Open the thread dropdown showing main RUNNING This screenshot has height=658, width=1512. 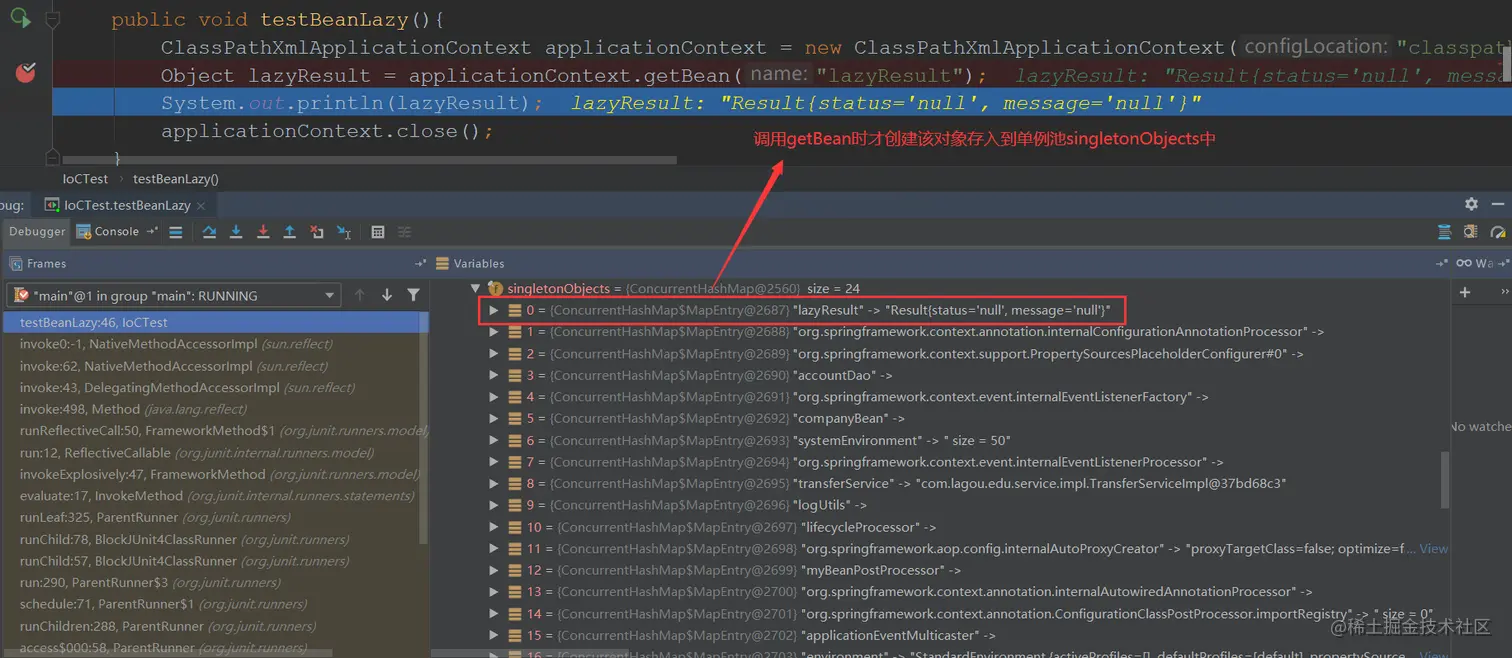point(175,295)
